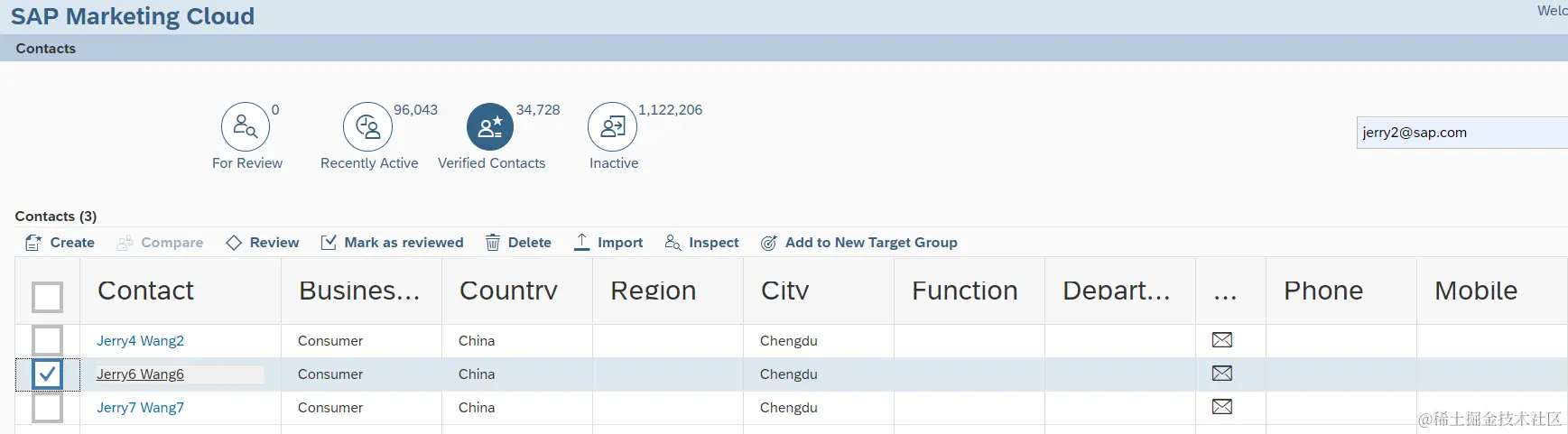The width and height of the screenshot is (1568, 434).
Task: Click the Inspect toolbar button
Action: [701, 243]
